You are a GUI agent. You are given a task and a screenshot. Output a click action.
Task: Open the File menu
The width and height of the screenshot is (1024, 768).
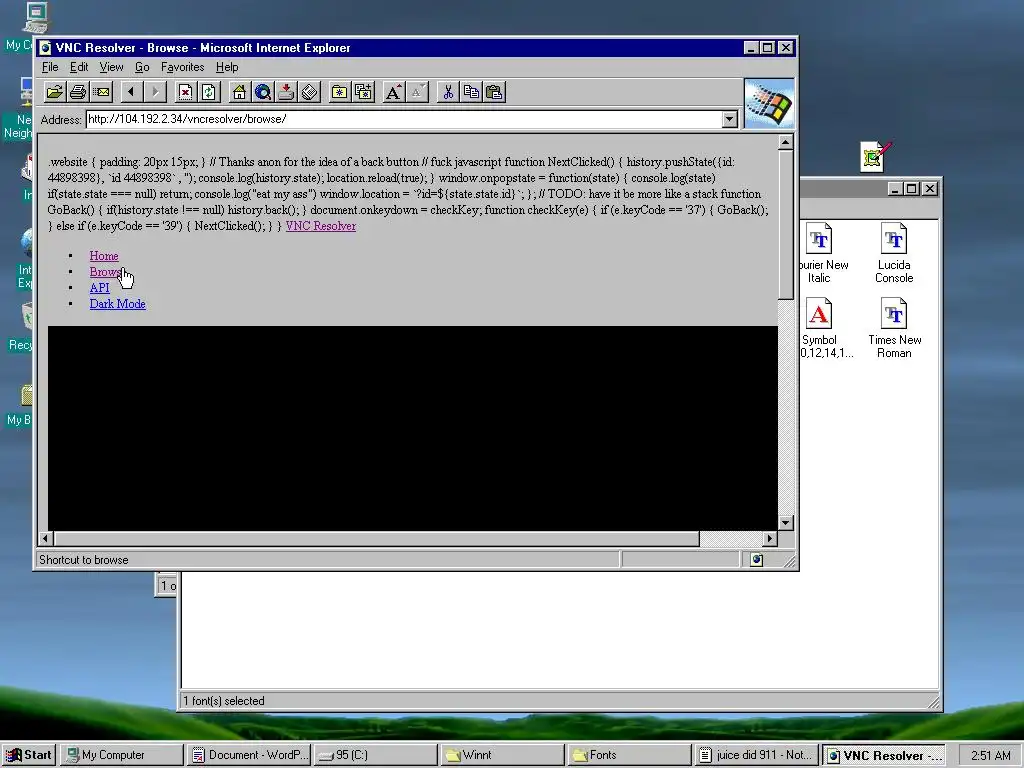pyautogui.click(x=50, y=67)
